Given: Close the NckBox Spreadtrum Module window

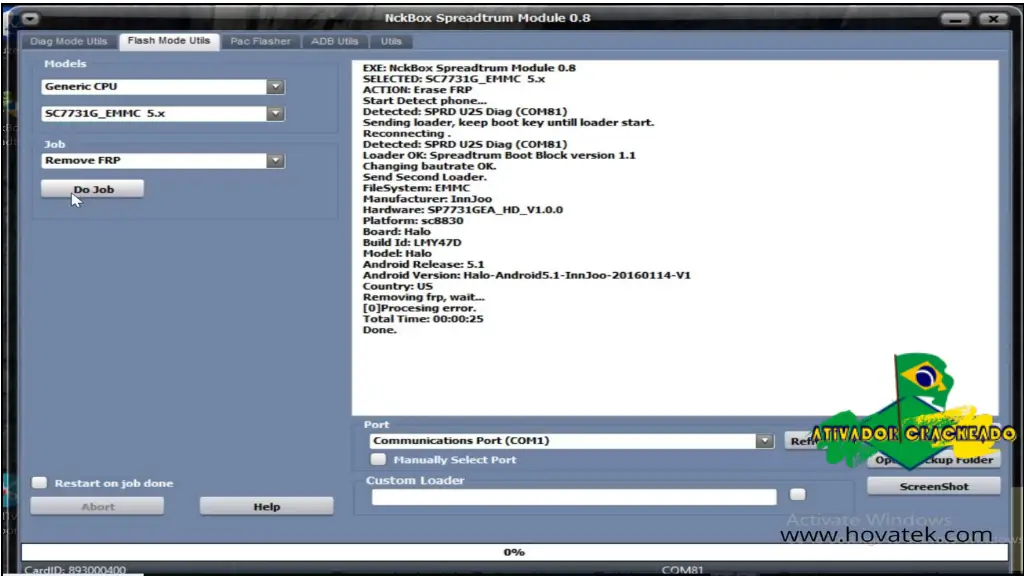Looking at the screenshot, I should (993, 19).
